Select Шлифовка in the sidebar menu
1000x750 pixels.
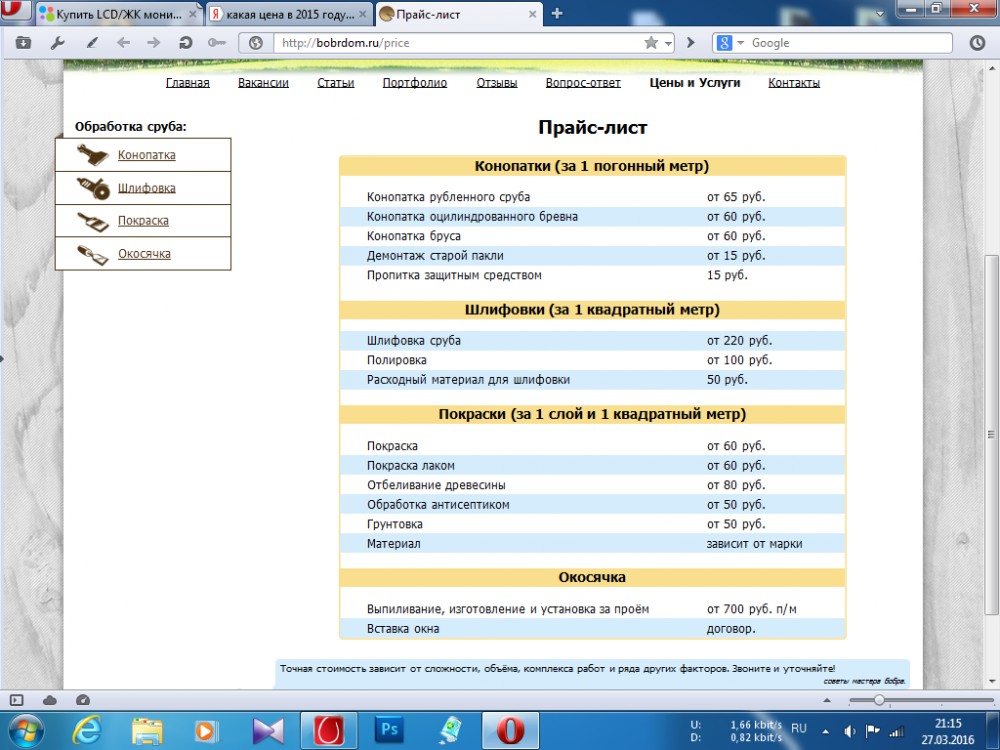click(146, 188)
